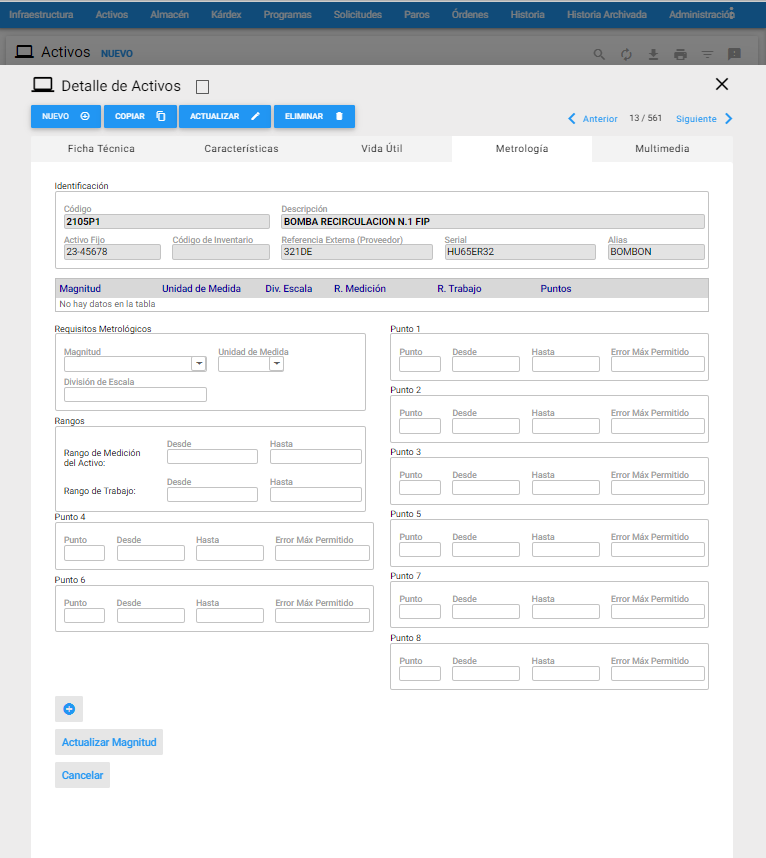
Task: Open the Paros menu
Action: tap(417, 15)
